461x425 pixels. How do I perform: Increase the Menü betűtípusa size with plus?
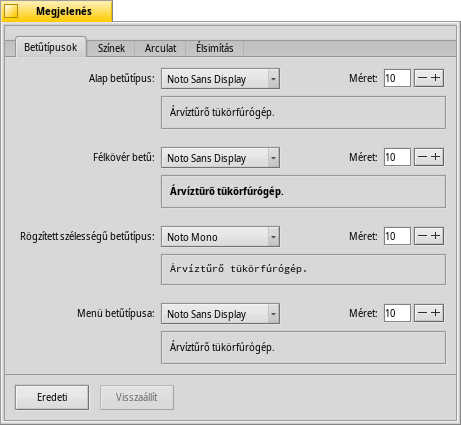pos(436,313)
